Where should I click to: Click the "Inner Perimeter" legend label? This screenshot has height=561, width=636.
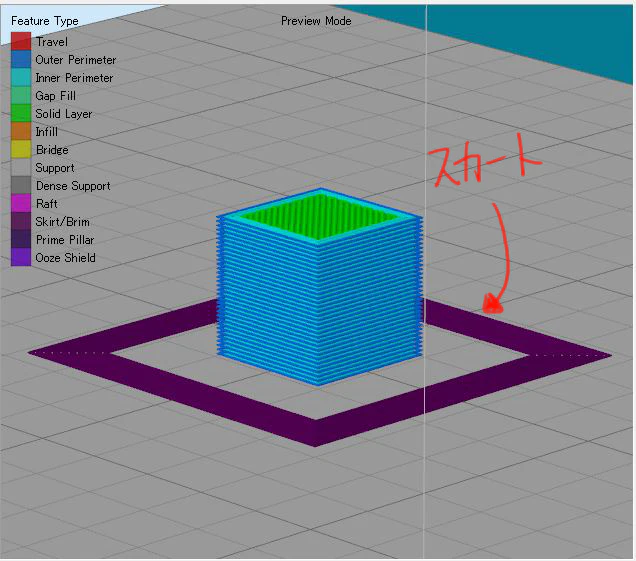[x=74, y=77]
